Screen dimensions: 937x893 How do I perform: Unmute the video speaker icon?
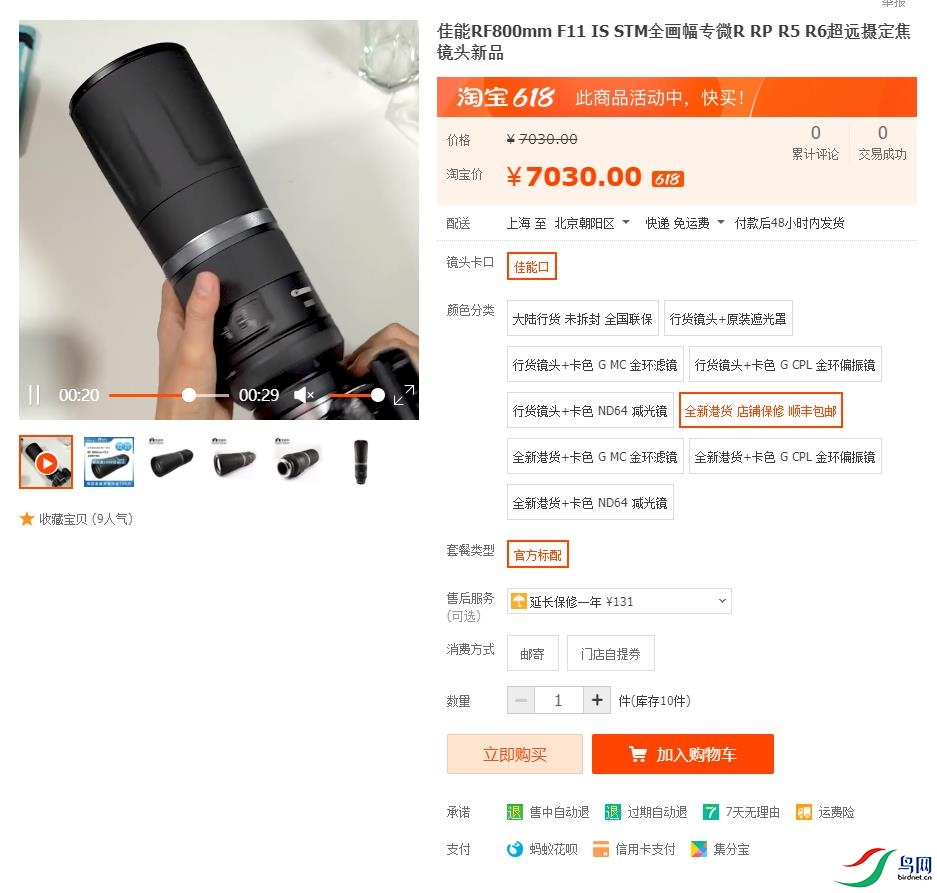(304, 395)
